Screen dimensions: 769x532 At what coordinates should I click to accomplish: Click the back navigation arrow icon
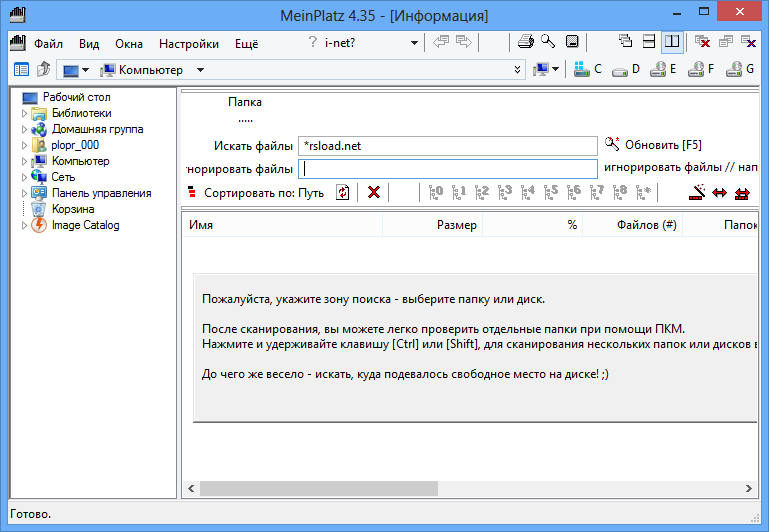point(441,42)
